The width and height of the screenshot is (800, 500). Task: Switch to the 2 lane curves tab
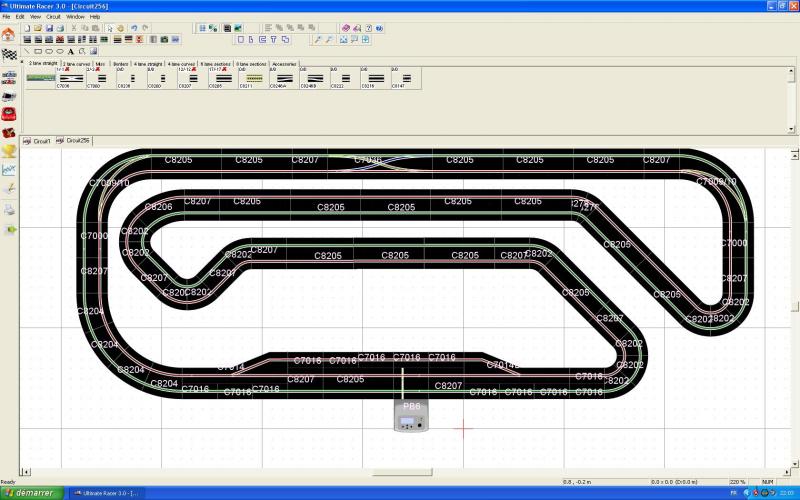[78, 63]
